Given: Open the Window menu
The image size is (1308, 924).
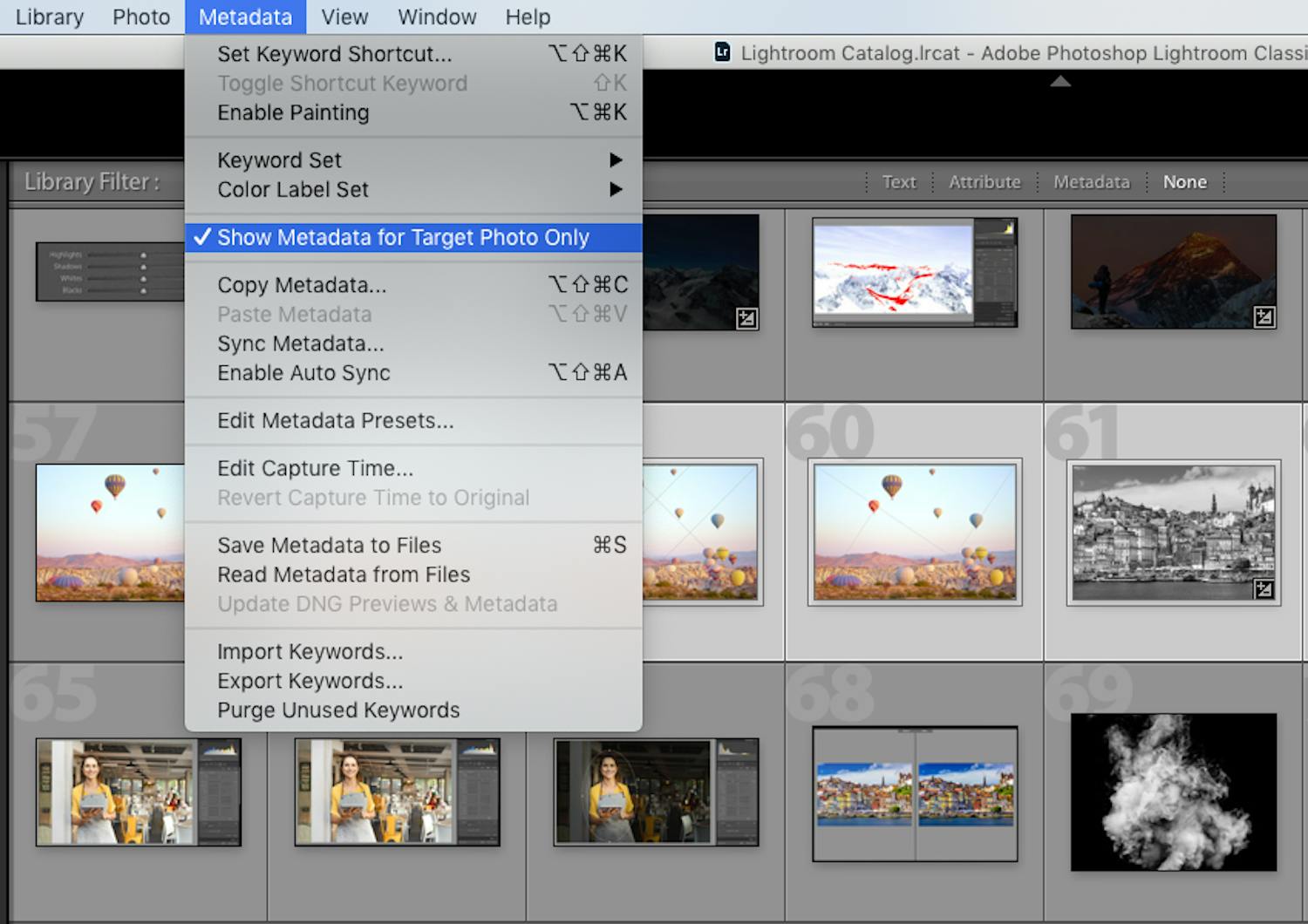Looking at the screenshot, I should coord(437,17).
